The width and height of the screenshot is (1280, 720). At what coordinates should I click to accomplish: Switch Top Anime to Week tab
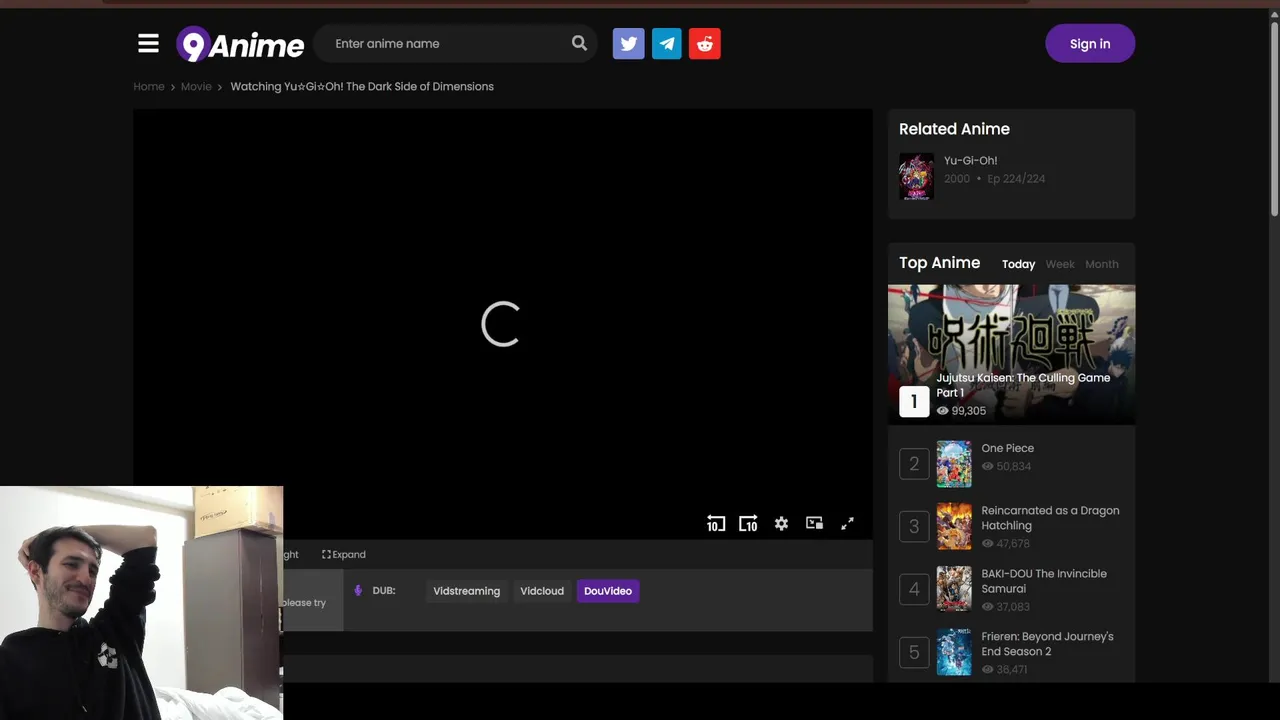1060,264
